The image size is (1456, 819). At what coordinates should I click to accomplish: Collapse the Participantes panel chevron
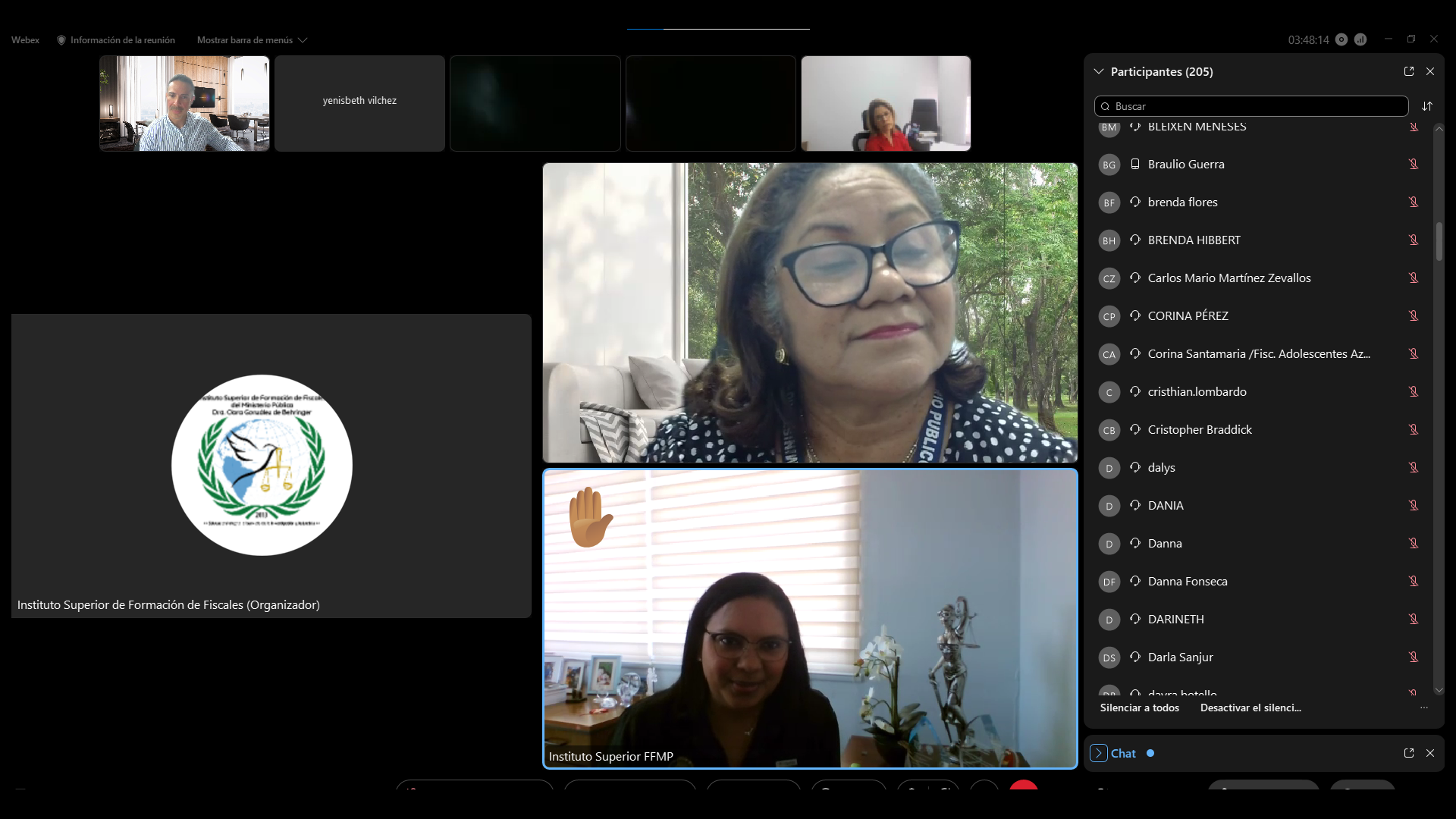coord(1098,71)
